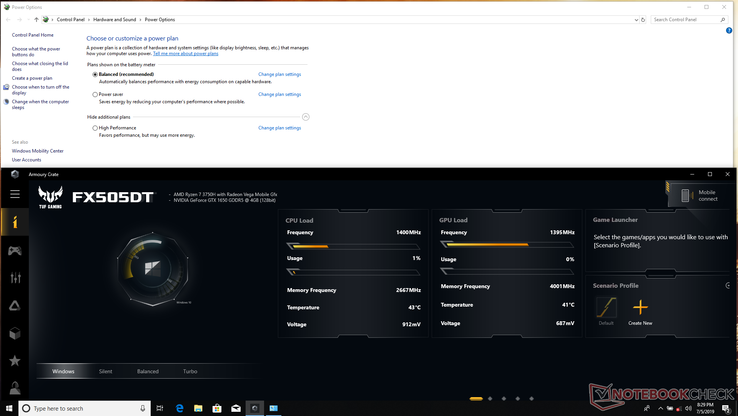The height and width of the screenshot is (416, 738).
Task: Click the Control Panel breadcrumb
Action: (71, 20)
